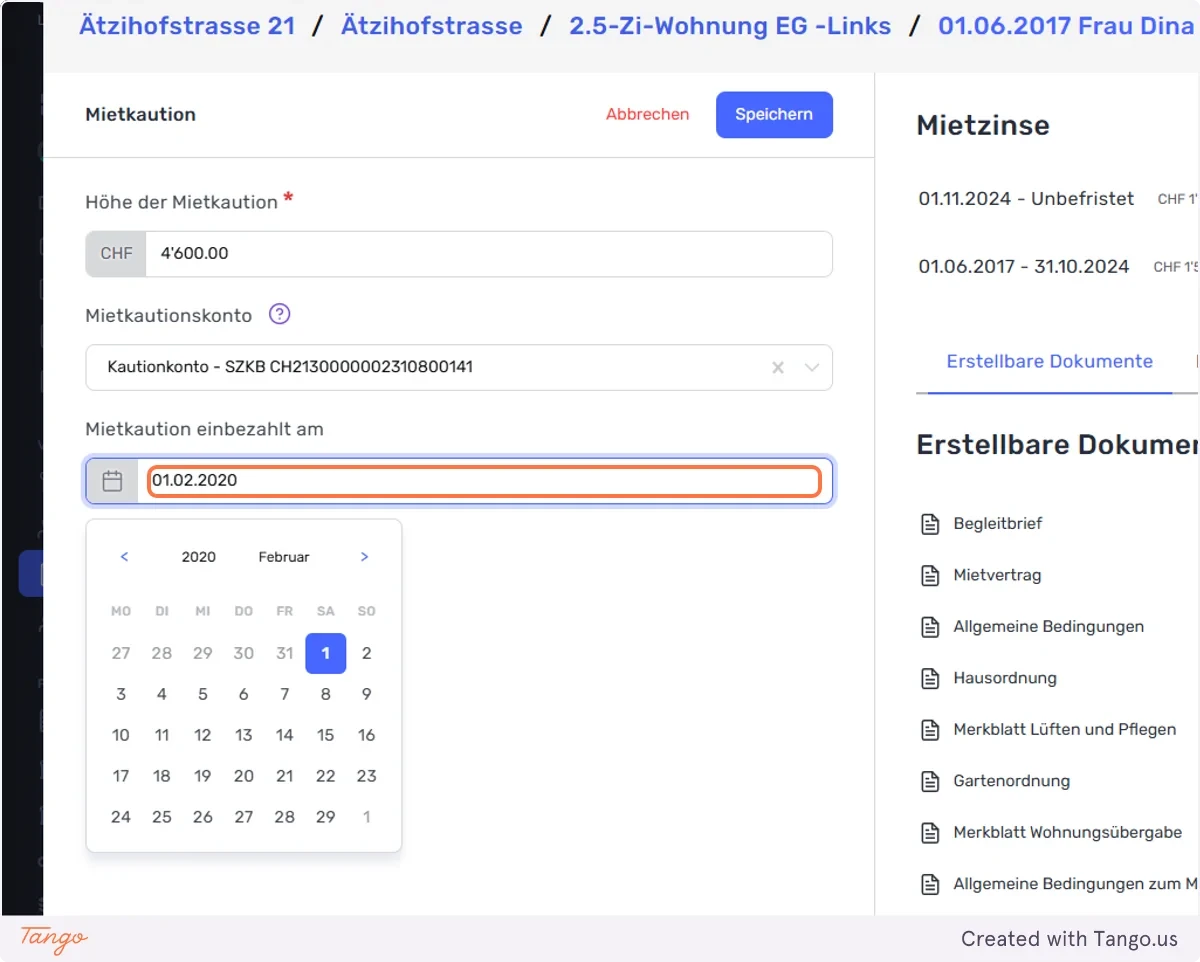Pick February 7 in the calendar
Viewport: 1200px width, 962px height.
coord(284,694)
